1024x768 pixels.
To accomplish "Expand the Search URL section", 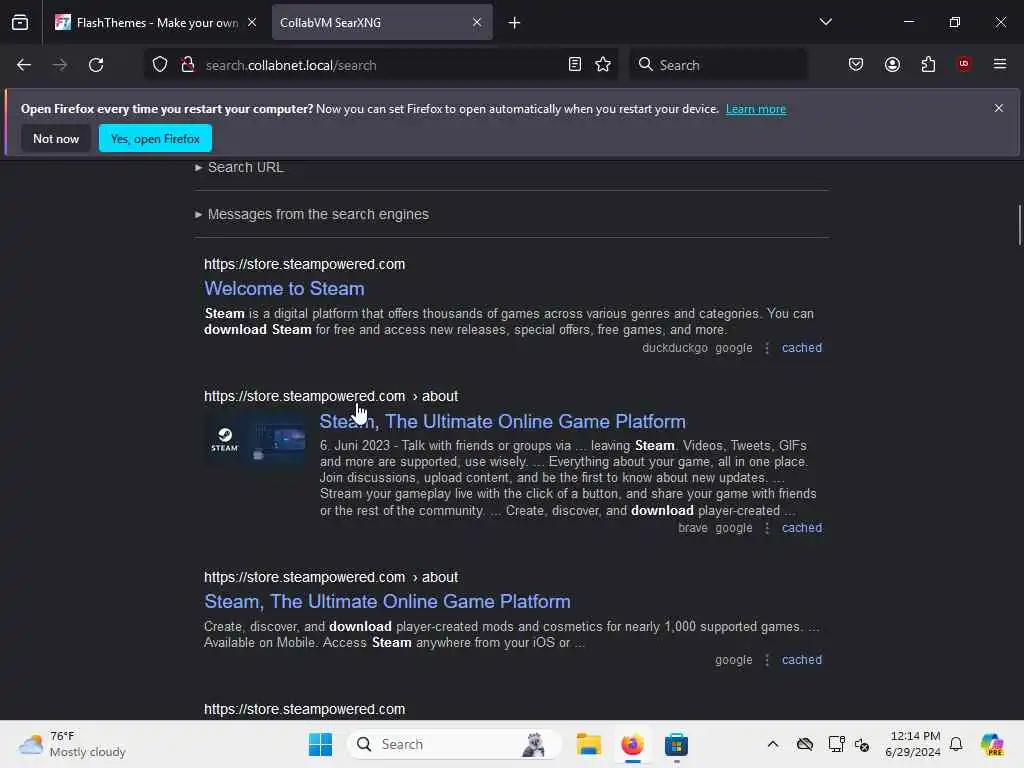I will click(x=240, y=167).
